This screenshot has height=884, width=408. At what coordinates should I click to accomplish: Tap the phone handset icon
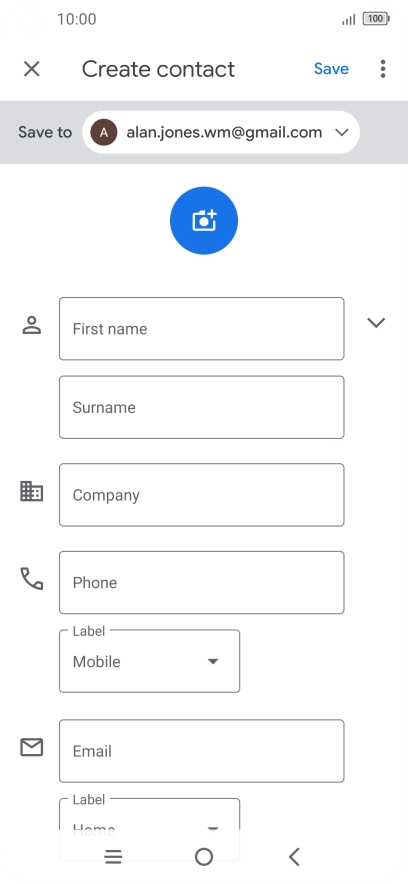click(x=32, y=578)
